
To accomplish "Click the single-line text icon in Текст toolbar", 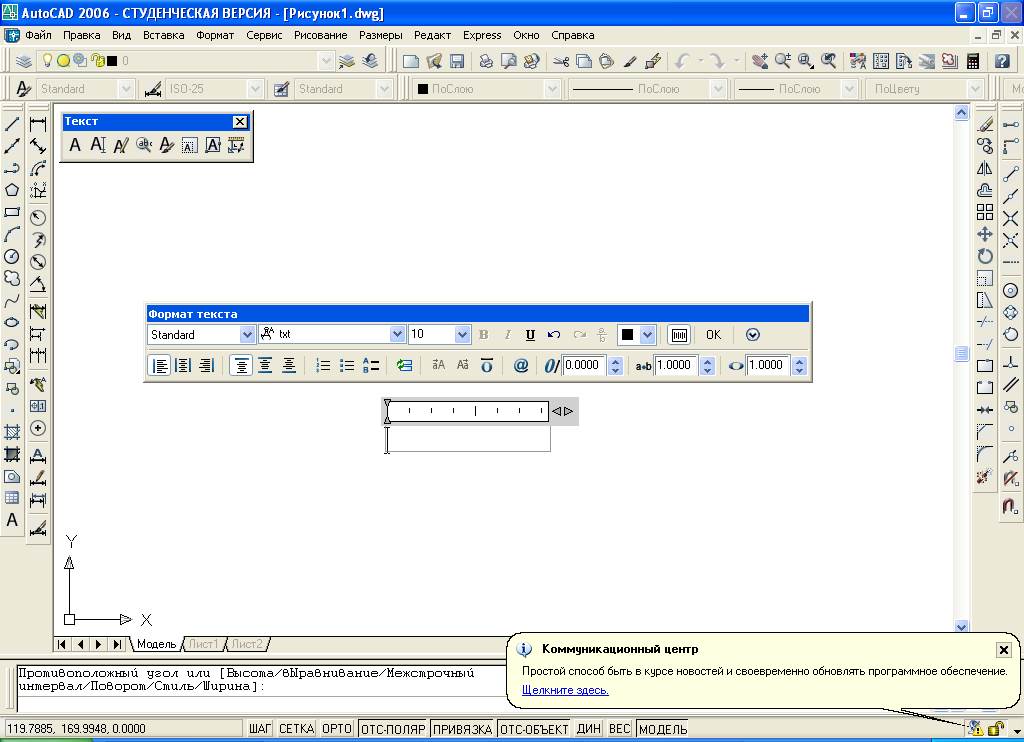I will click(98, 145).
